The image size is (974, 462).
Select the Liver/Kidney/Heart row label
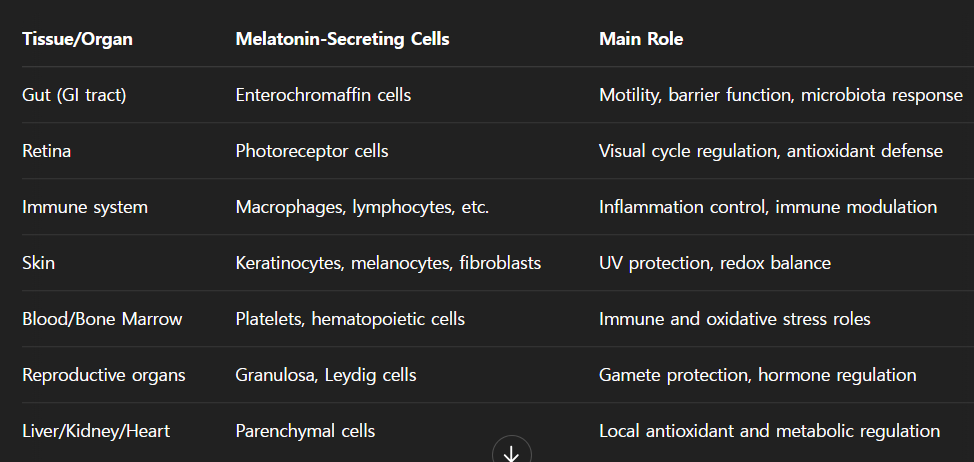(x=96, y=431)
